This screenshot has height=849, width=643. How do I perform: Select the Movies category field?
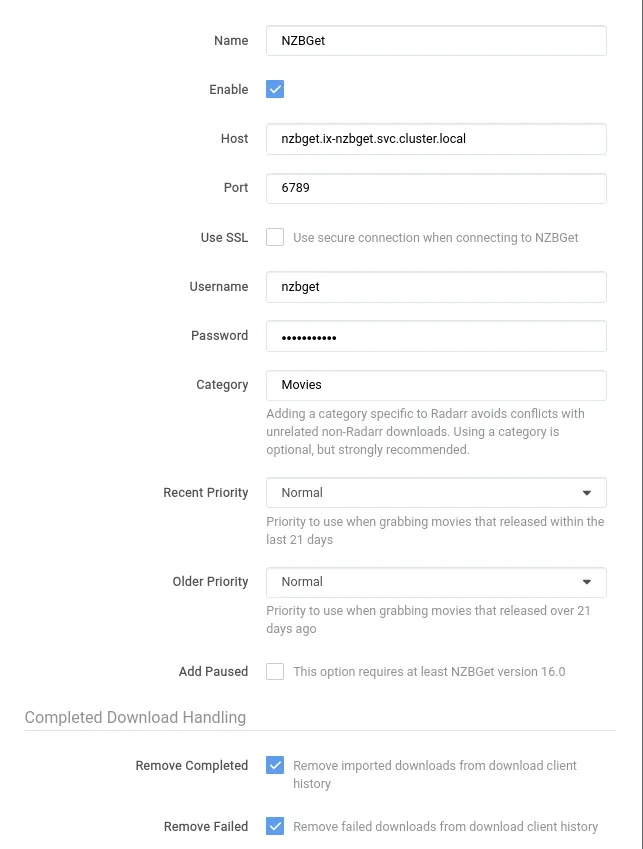coord(436,384)
